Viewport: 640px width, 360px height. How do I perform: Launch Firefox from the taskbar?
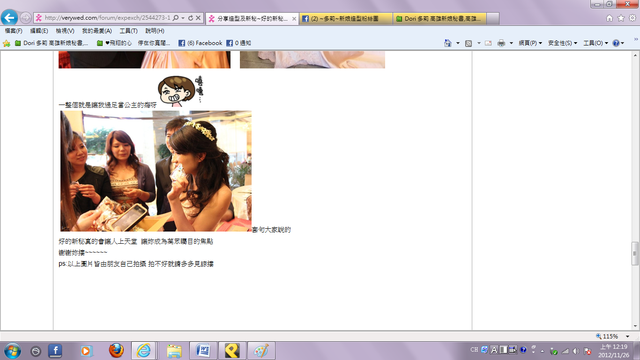click(116, 351)
